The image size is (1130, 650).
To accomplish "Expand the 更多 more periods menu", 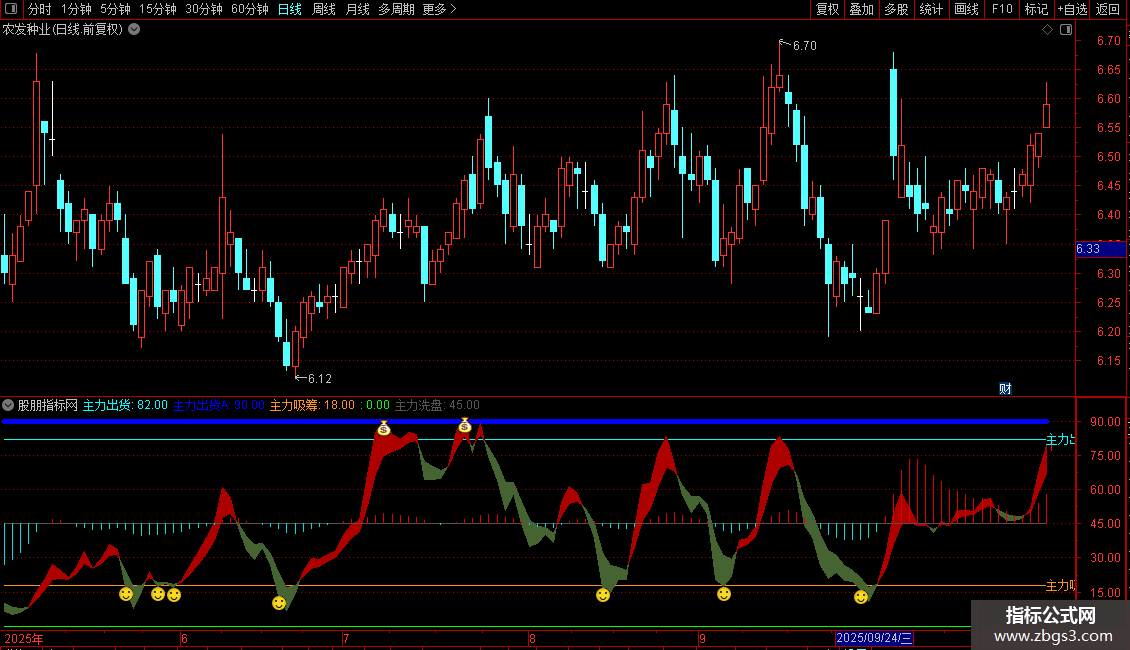I will [x=440, y=9].
